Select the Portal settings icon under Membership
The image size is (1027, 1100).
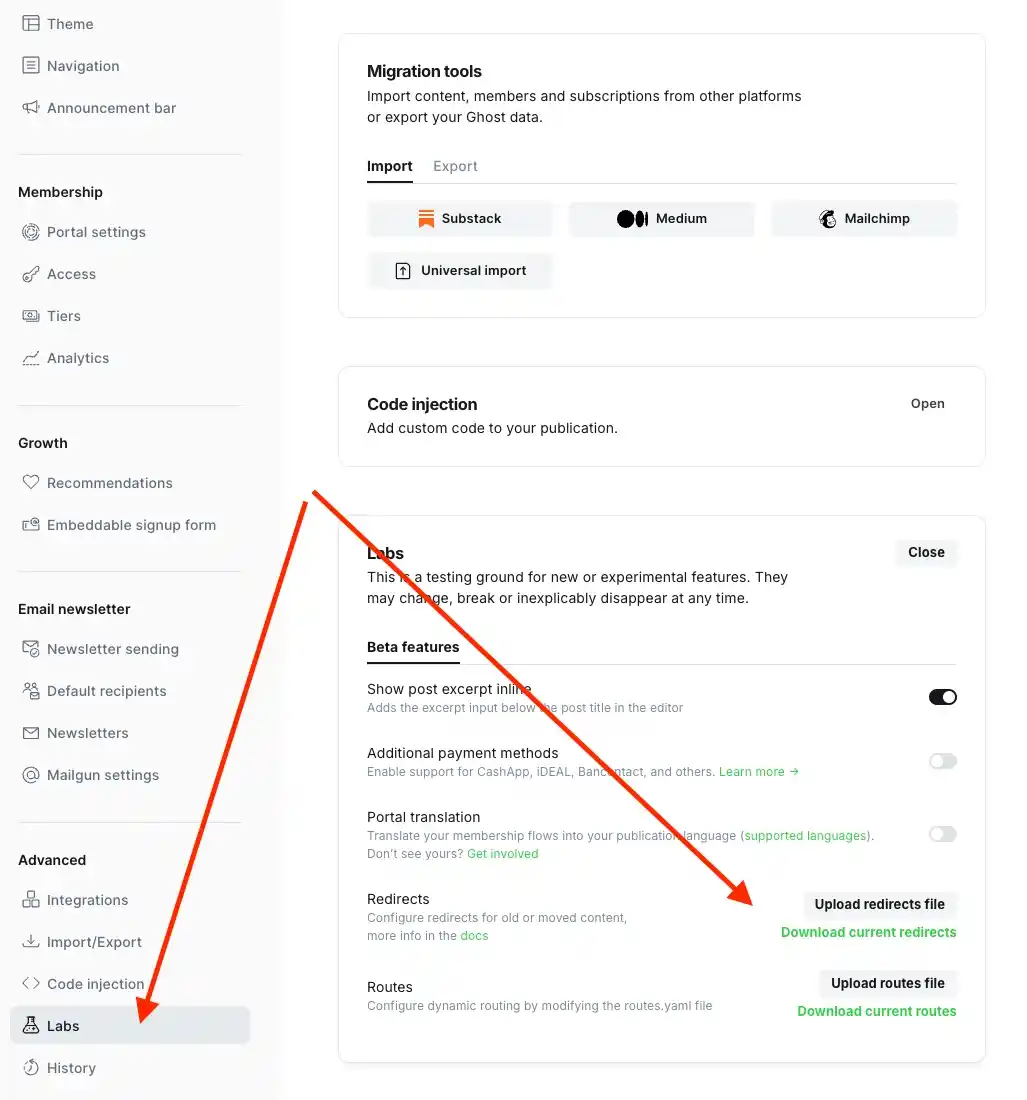(32, 231)
